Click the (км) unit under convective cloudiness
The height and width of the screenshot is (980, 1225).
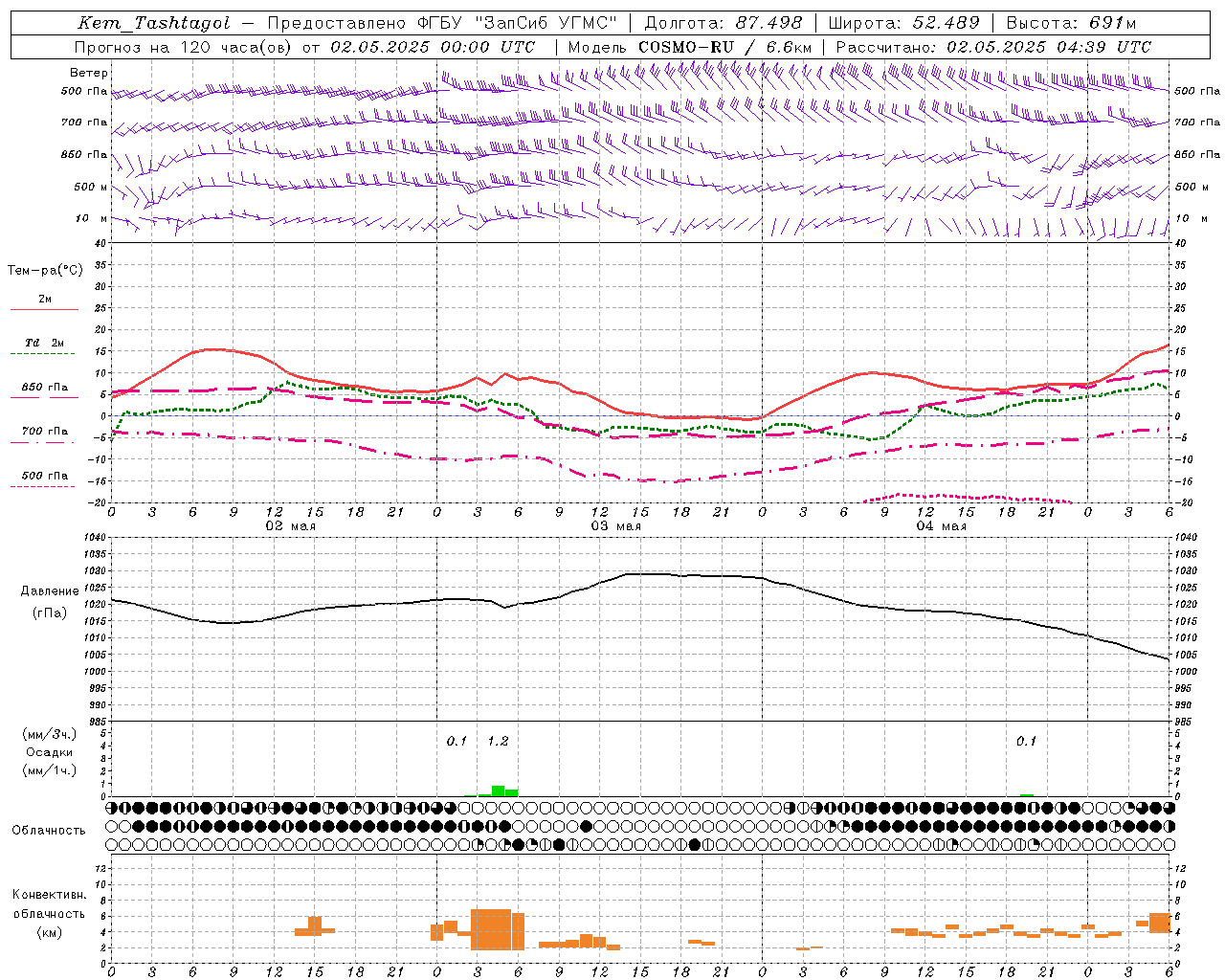[x=49, y=932]
